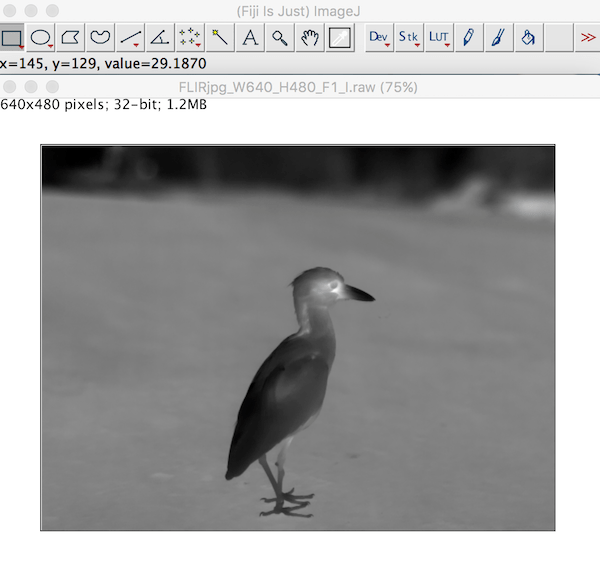Open the Stk stacks menu
The image size is (600, 563).
[409, 38]
